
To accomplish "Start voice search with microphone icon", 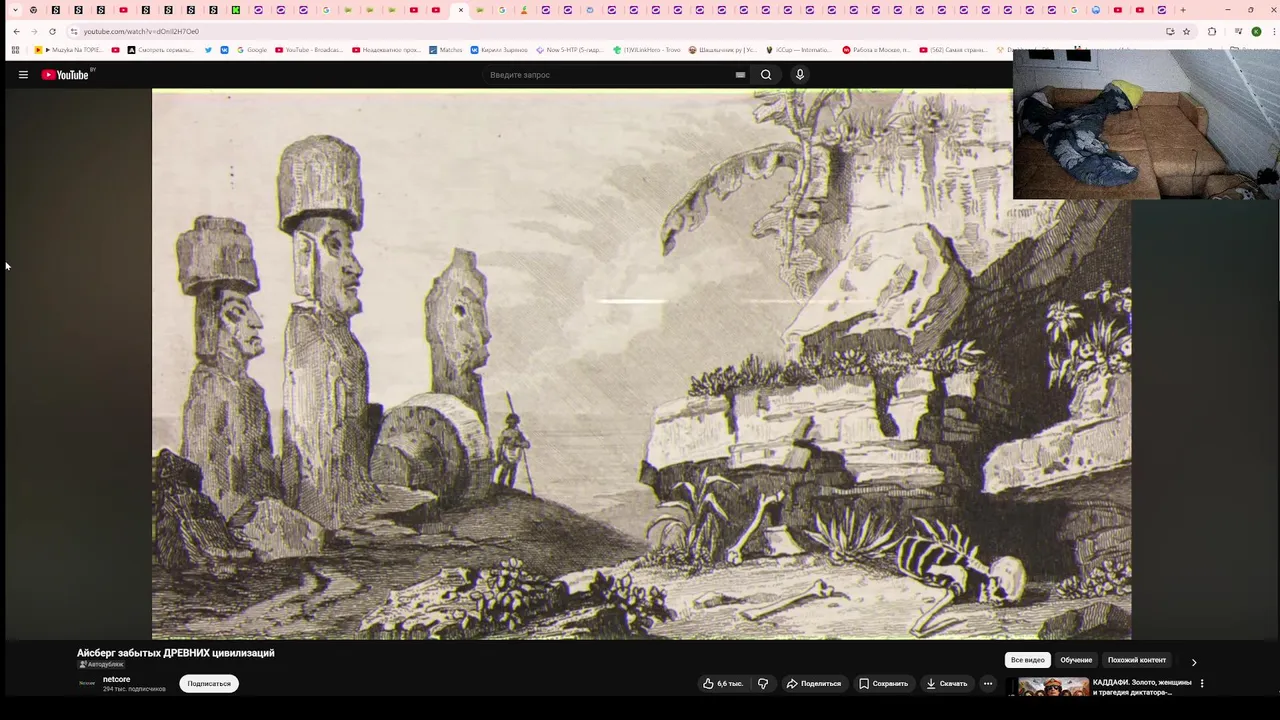I will pyautogui.click(x=799, y=75).
